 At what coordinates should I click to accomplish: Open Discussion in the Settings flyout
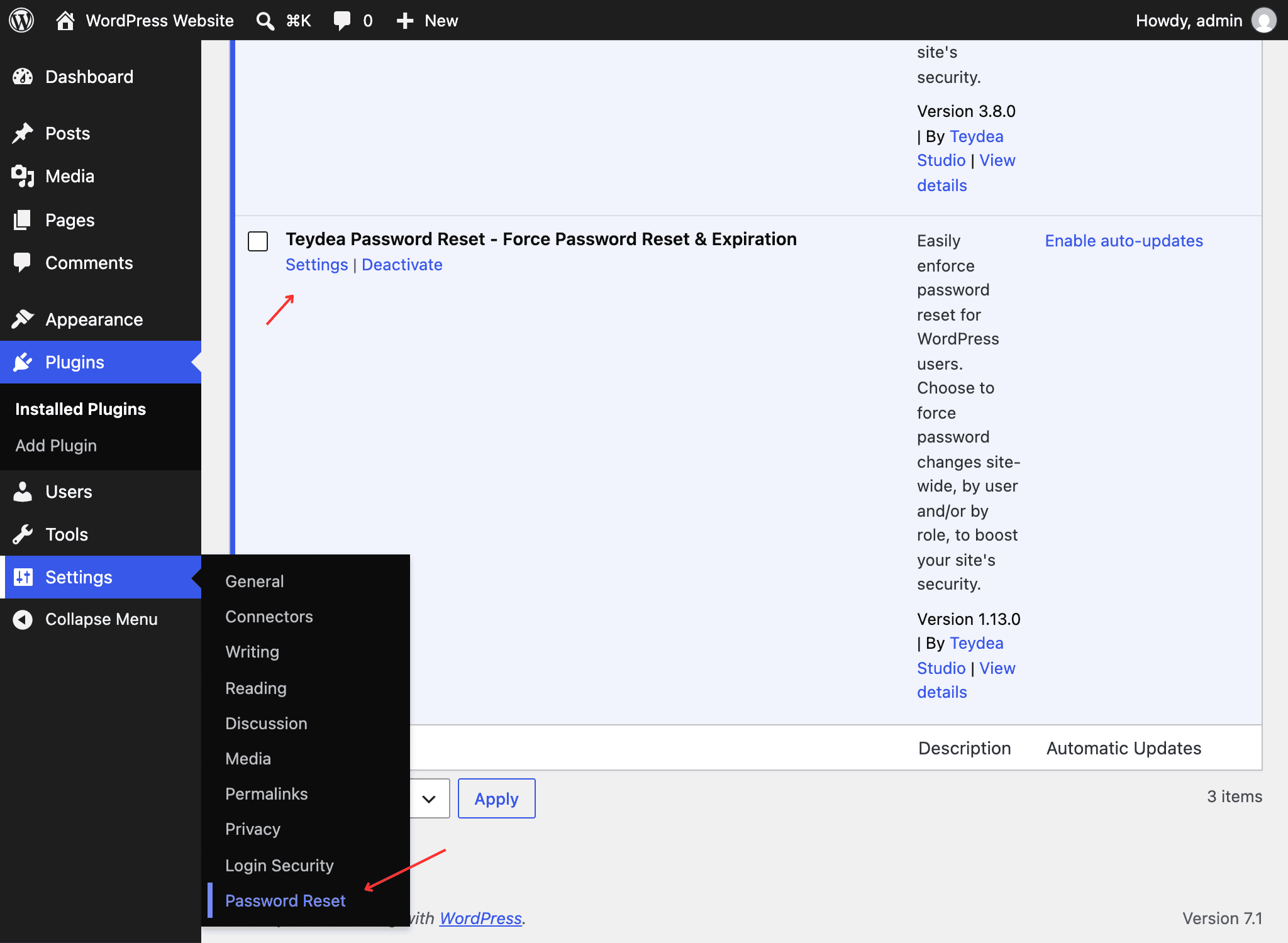click(x=266, y=724)
